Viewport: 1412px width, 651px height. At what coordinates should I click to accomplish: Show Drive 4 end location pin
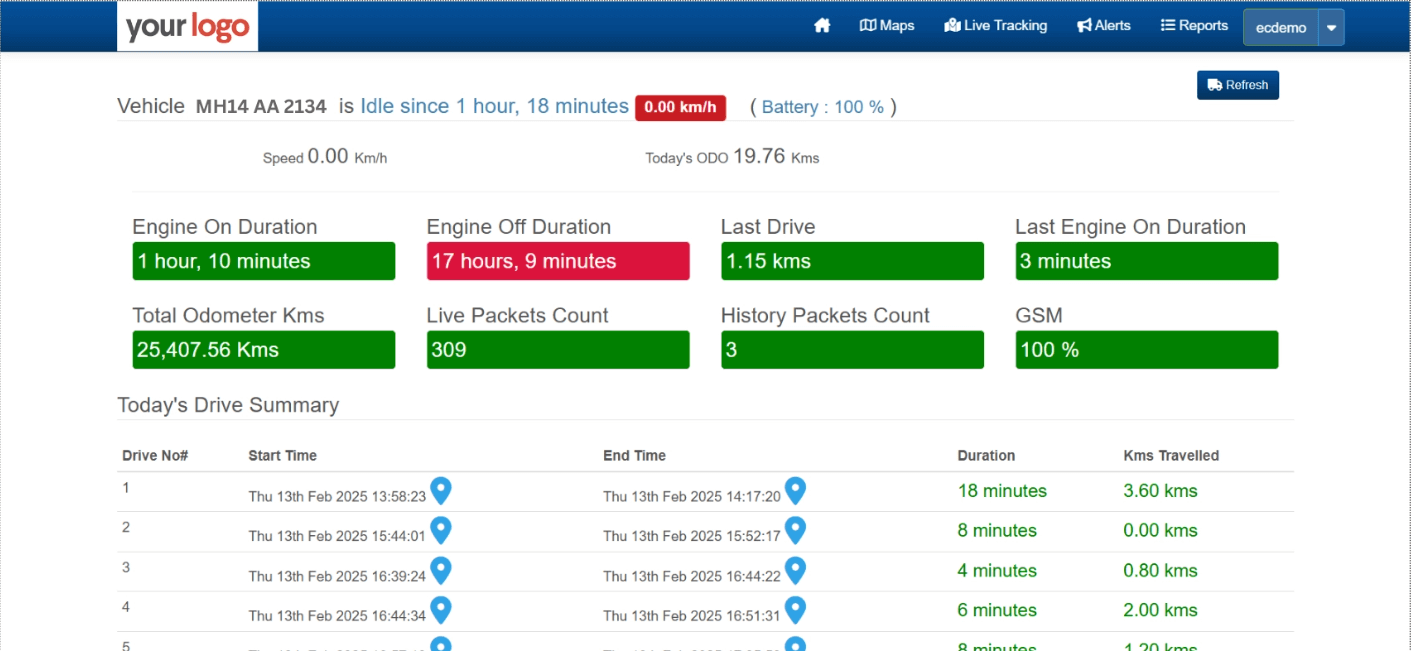(x=795, y=609)
